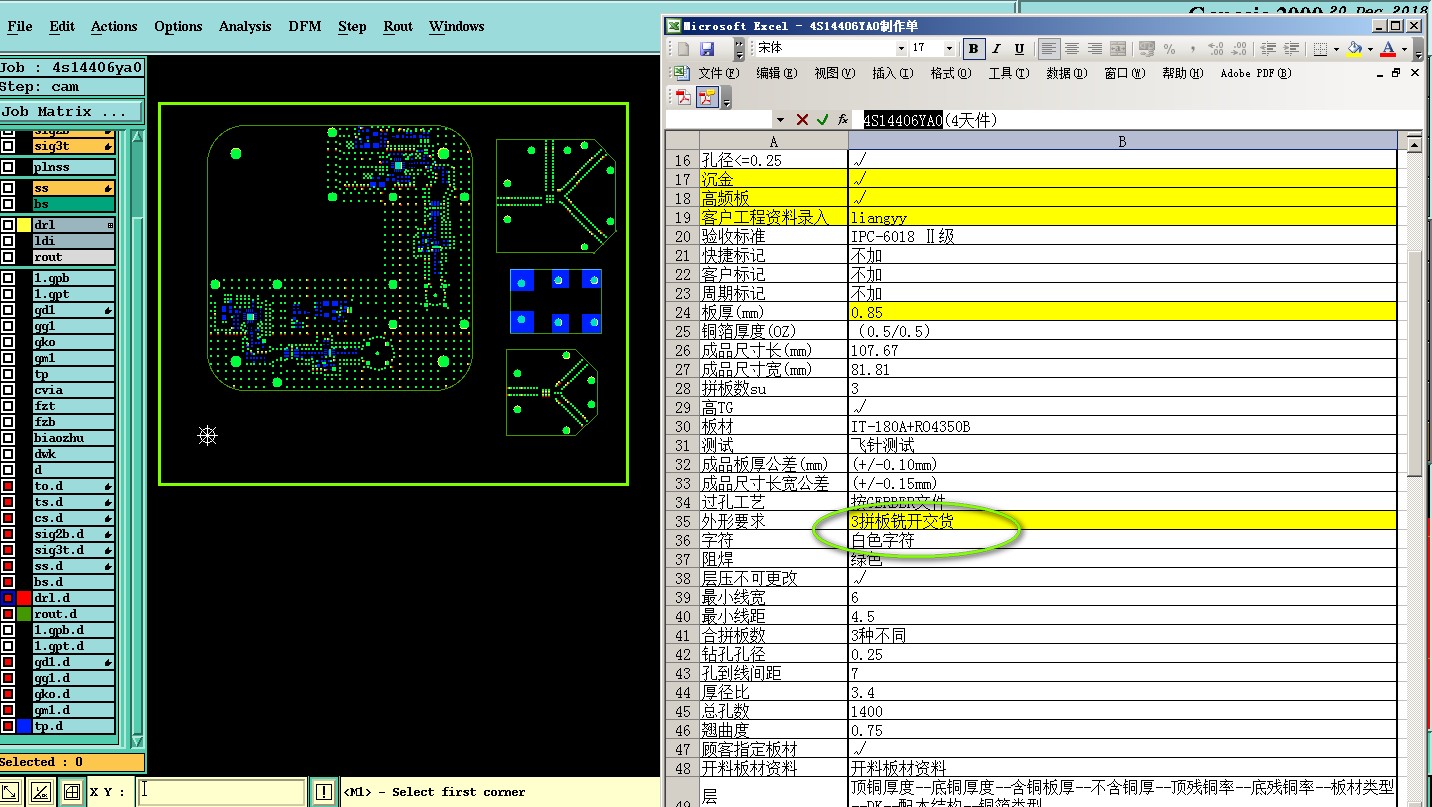Expand Font Color dropdown arrow
1432x807 pixels.
tap(1404, 49)
